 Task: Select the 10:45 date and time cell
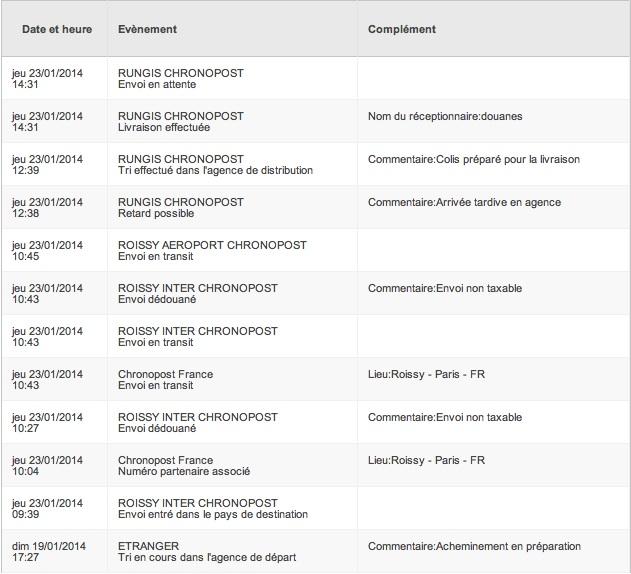click(47, 251)
